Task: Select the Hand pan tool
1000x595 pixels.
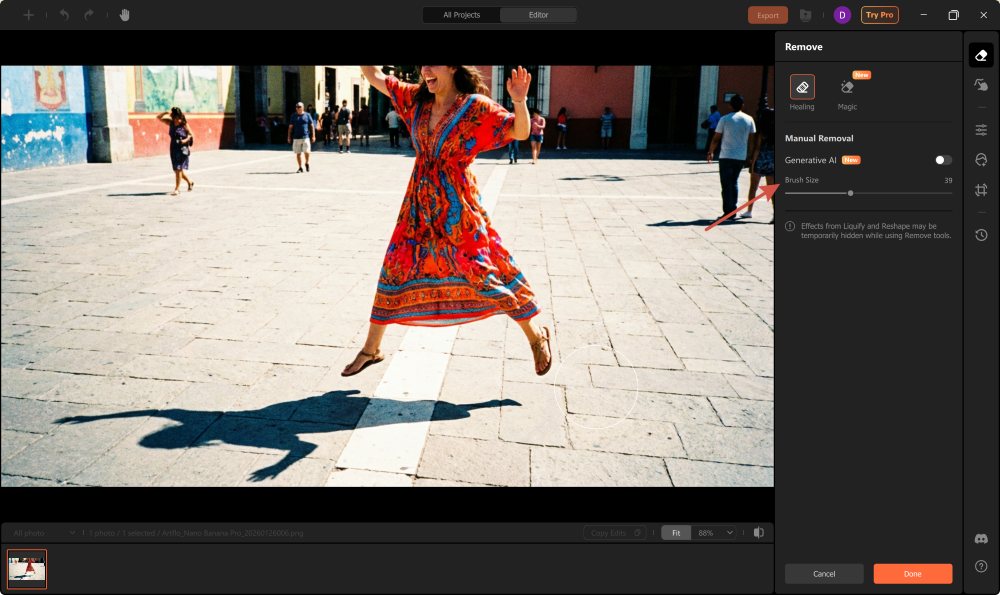Action: (125, 15)
